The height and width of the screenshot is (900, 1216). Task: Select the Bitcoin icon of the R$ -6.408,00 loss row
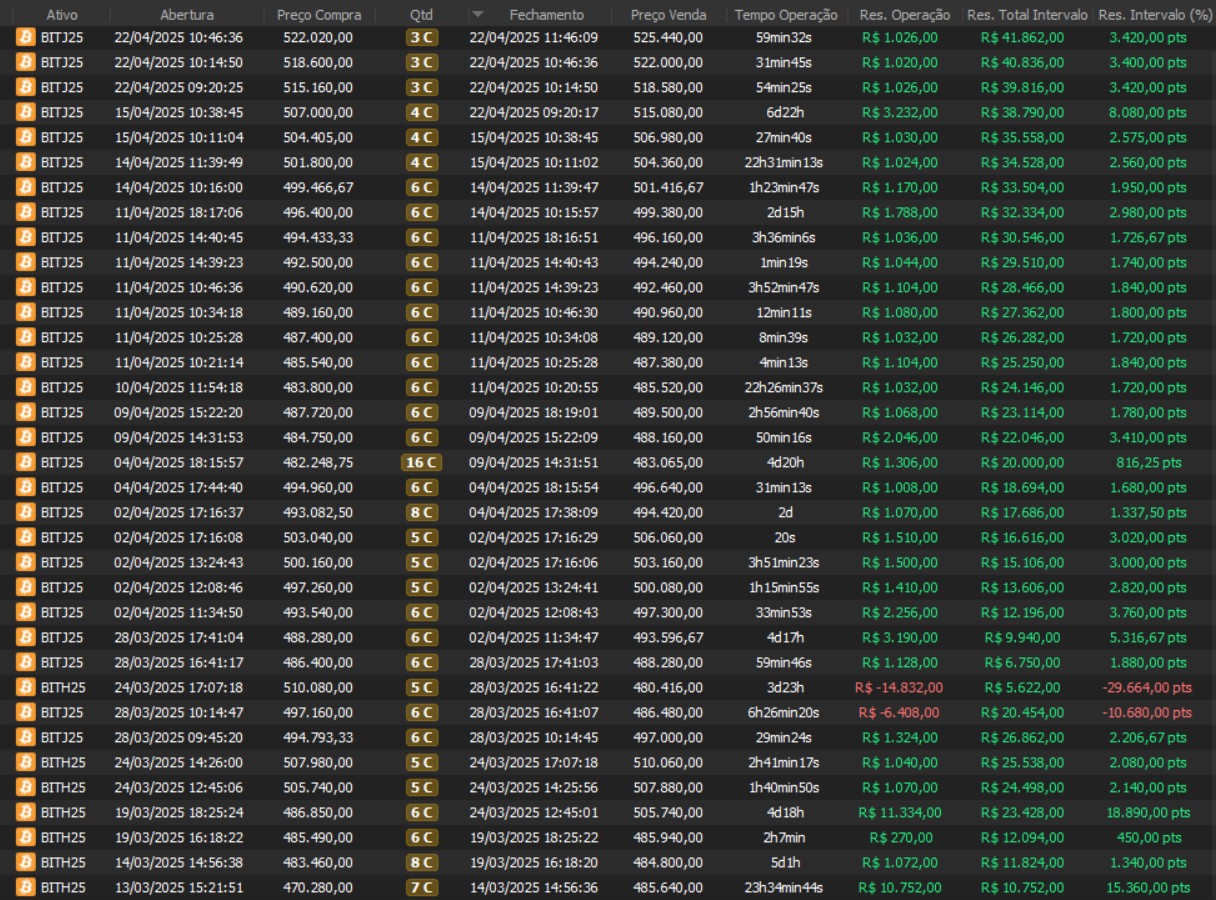click(25, 712)
